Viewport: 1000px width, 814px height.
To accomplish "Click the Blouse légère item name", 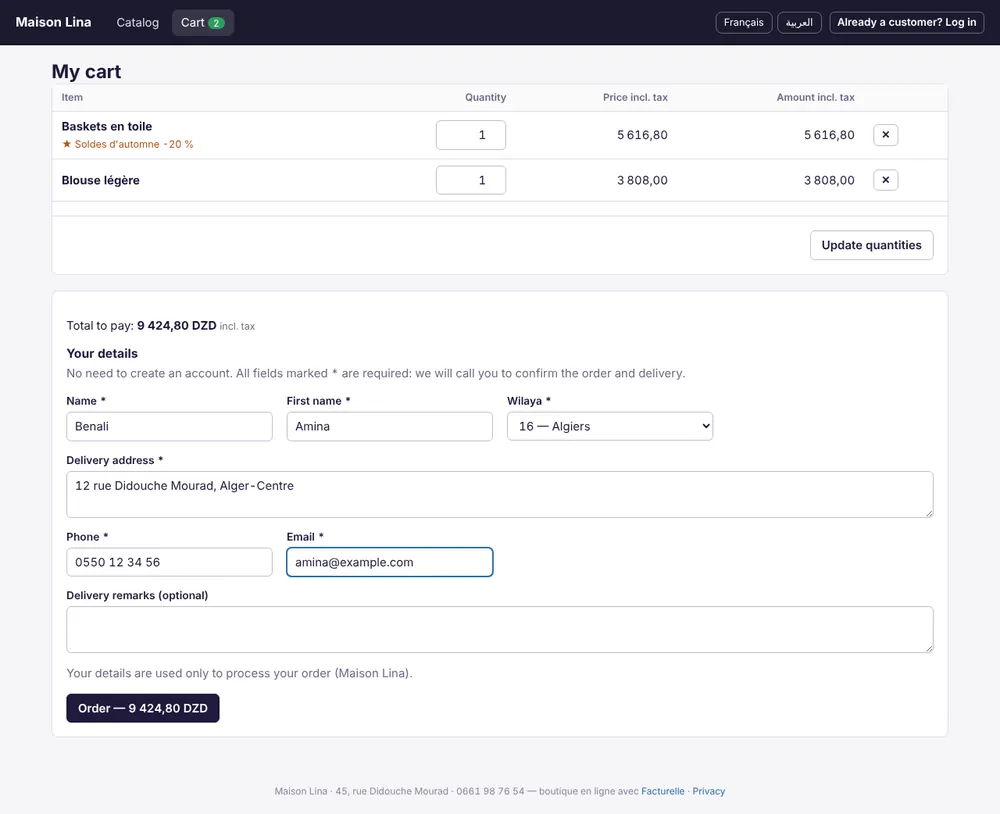I will pyautogui.click(x=100, y=181).
